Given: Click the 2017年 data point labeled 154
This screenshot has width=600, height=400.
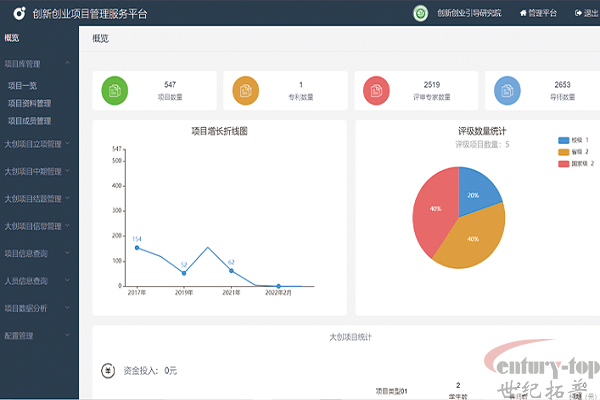Looking at the screenshot, I should click(137, 248).
